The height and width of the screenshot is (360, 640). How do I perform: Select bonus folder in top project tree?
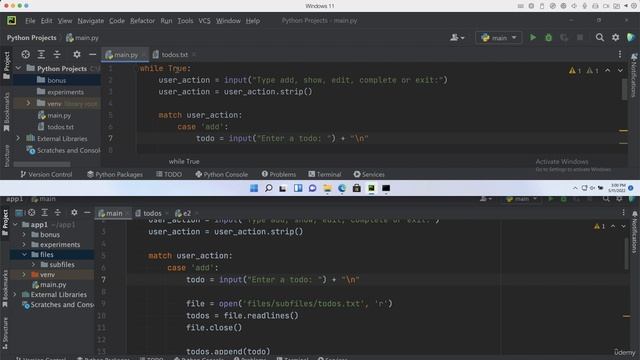(x=51, y=80)
